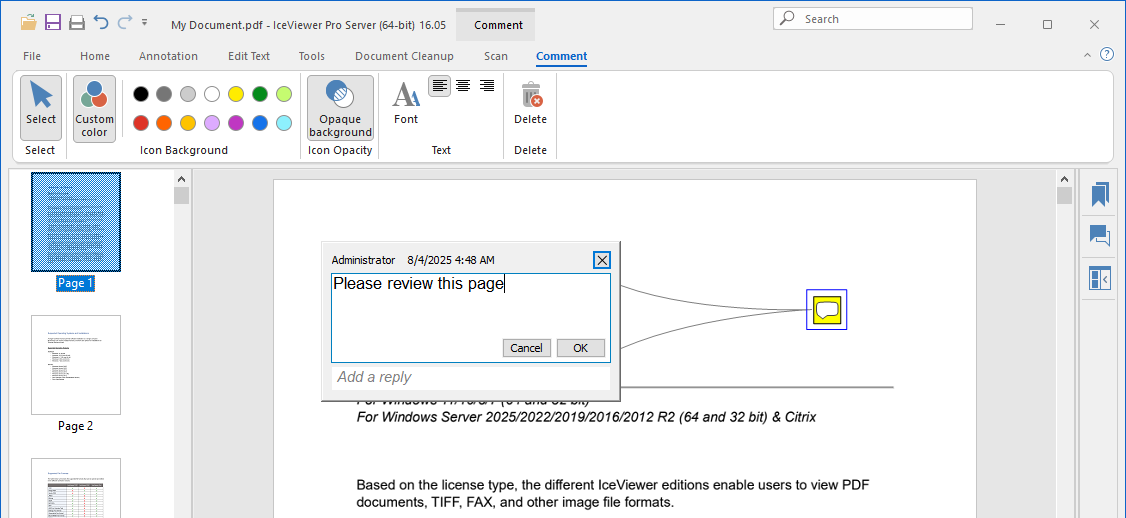
Task: Click document scroll up arrow
Action: [1064, 179]
